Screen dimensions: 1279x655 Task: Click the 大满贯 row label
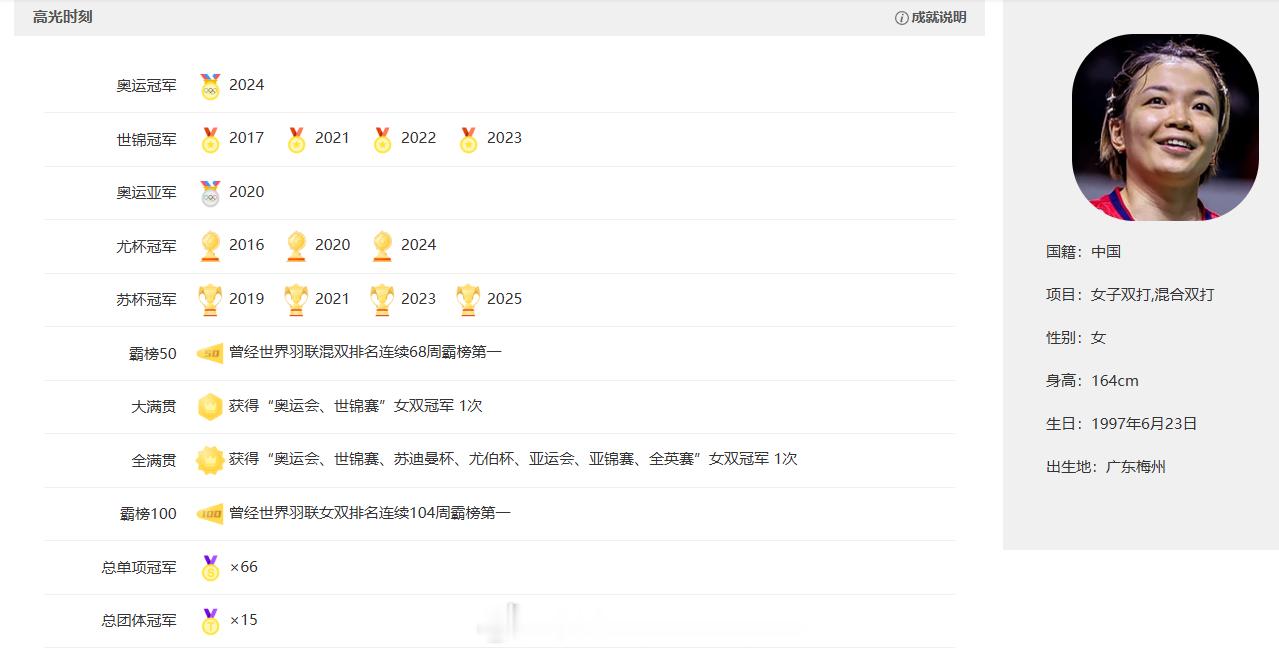point(154,406)
